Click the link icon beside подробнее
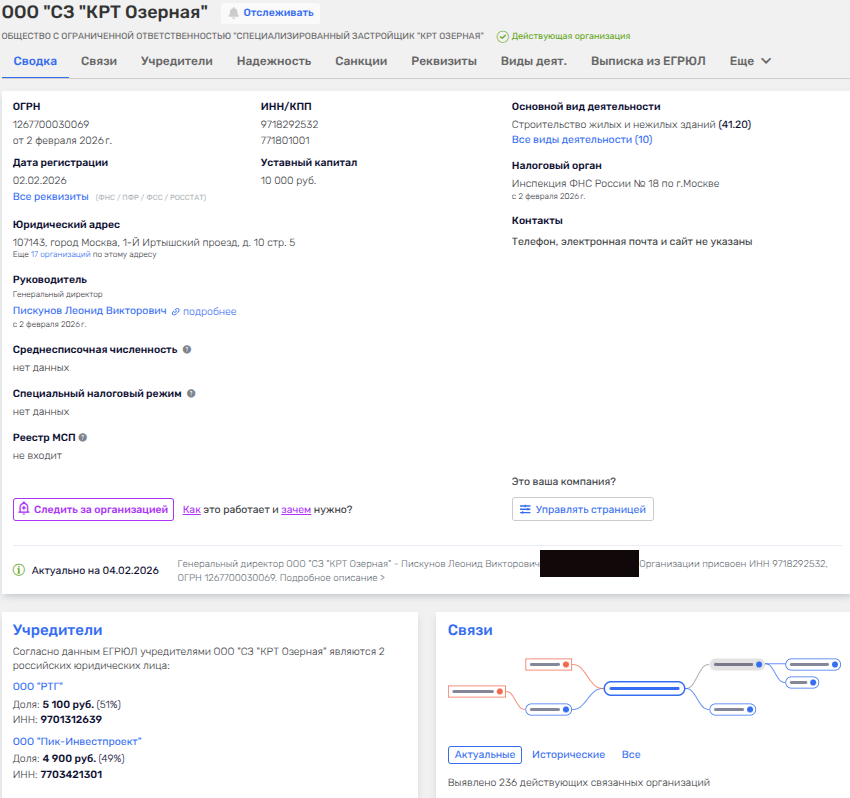The height and width of the screenshot is (798, 850). (x=175, y=312)
